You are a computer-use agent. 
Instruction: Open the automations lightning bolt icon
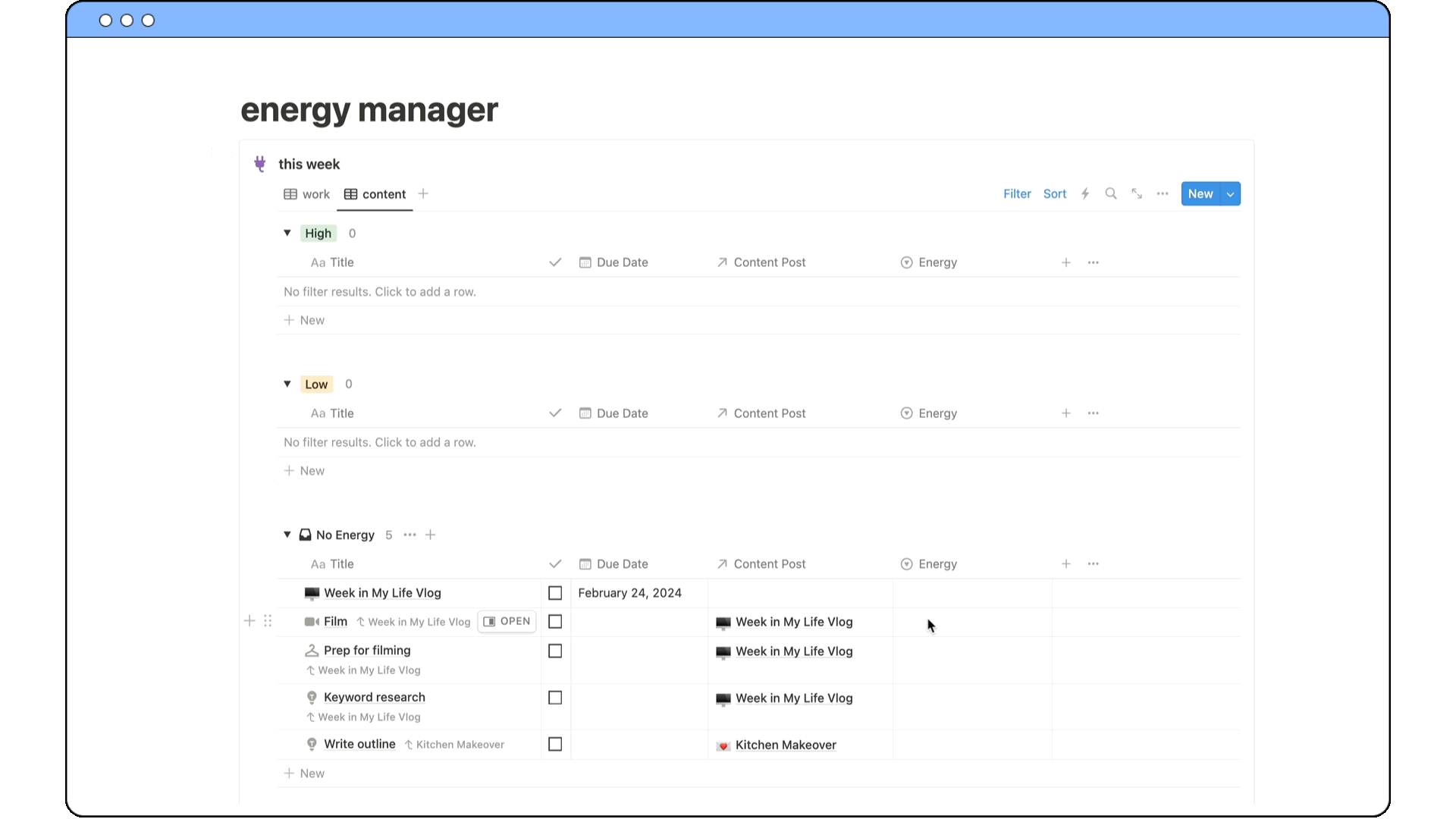coord(1085,194)
